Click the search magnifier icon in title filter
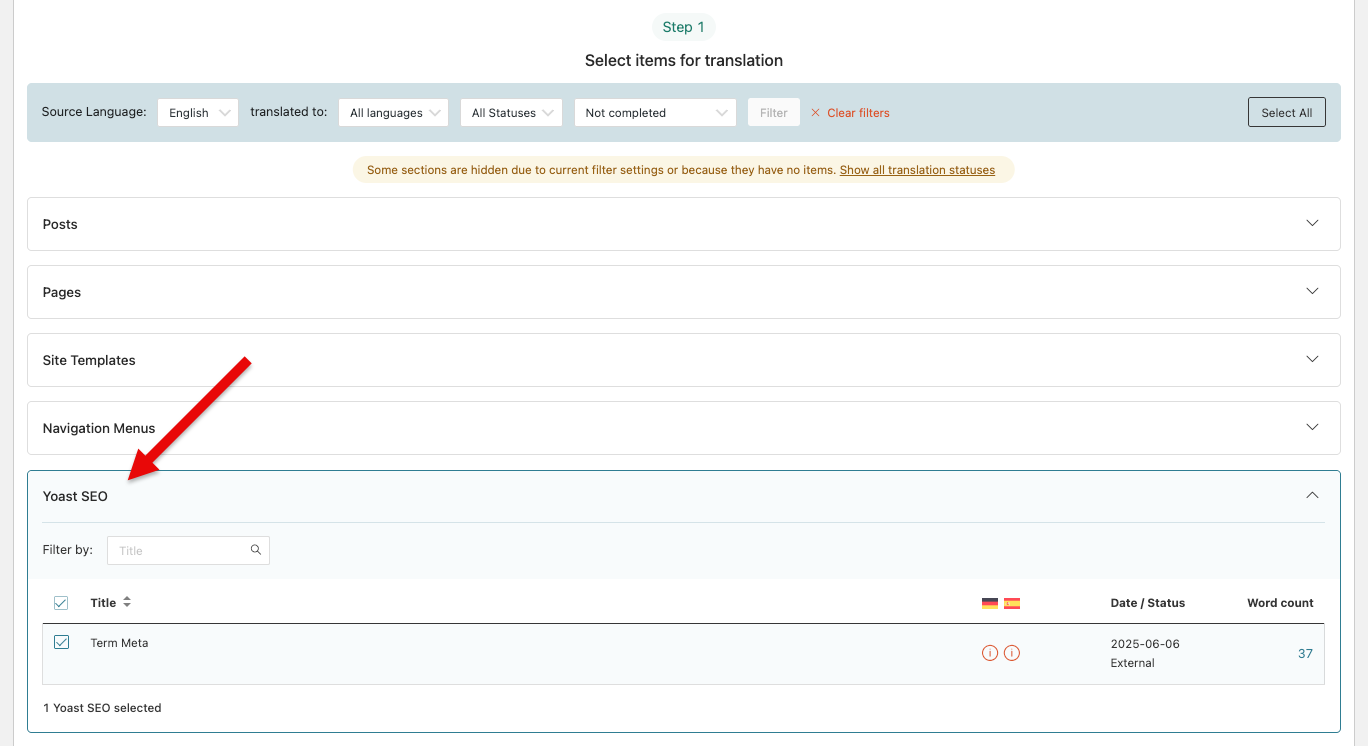The height and width of the screenshot is (746, 1368). [x=256, y=550]
